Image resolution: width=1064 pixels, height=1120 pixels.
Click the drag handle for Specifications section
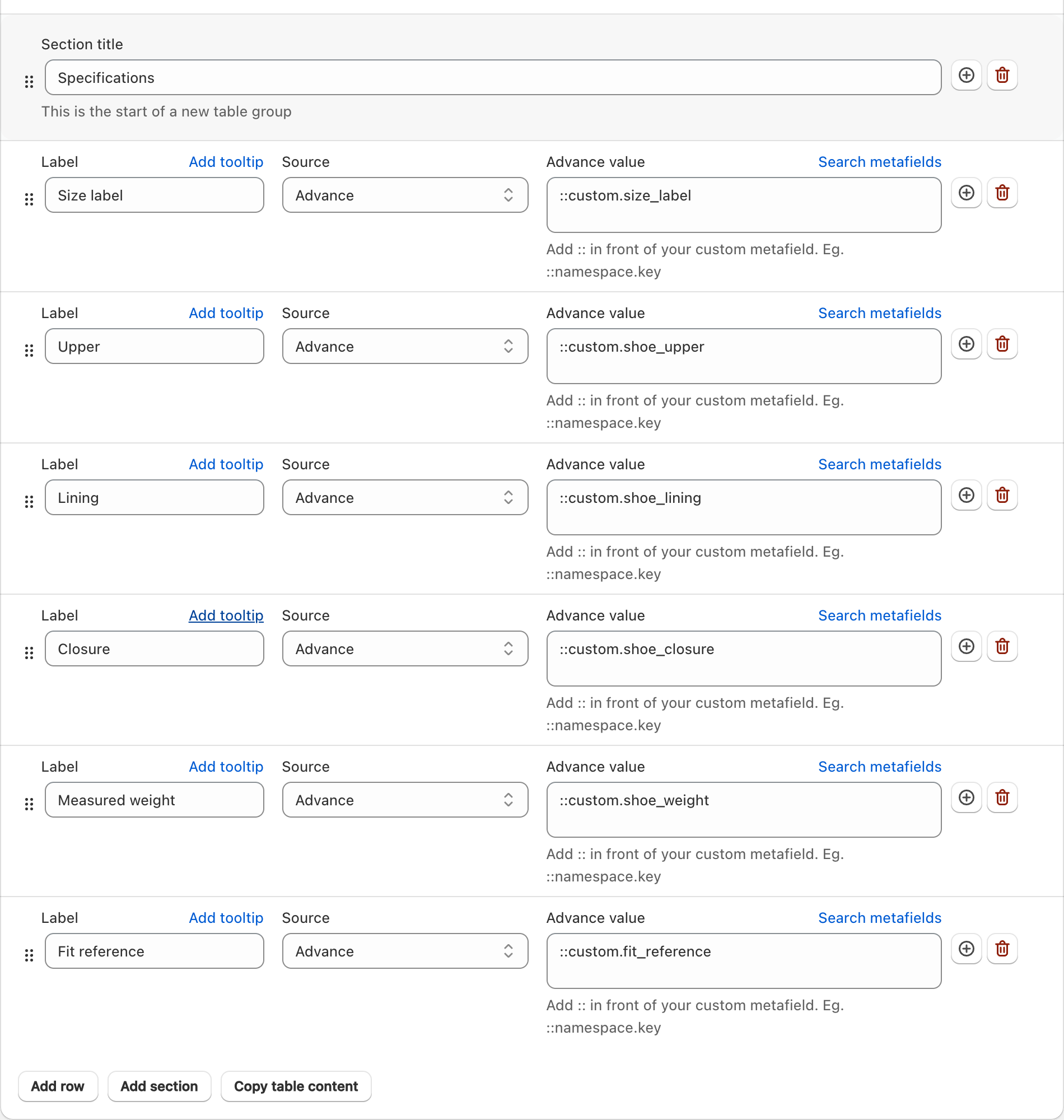pyautogui.click(x=29, y=82)
